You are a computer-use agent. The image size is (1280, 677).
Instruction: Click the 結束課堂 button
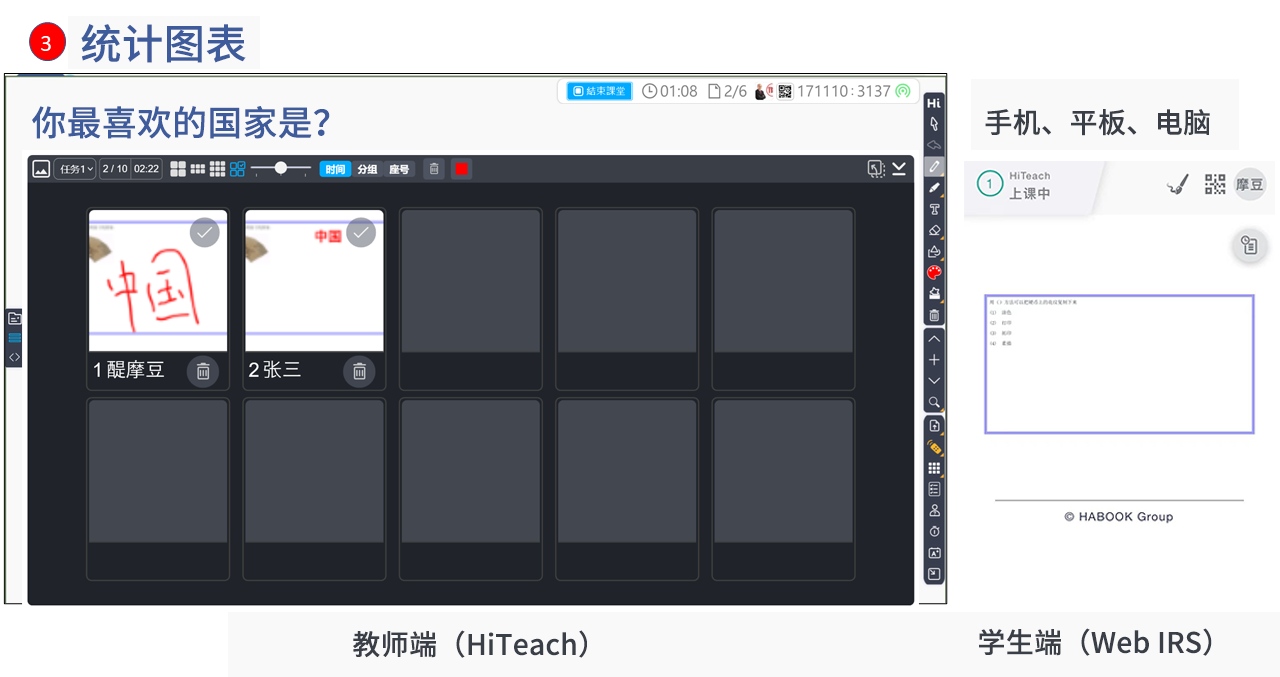pyautogui.click(x=599, y=91)
